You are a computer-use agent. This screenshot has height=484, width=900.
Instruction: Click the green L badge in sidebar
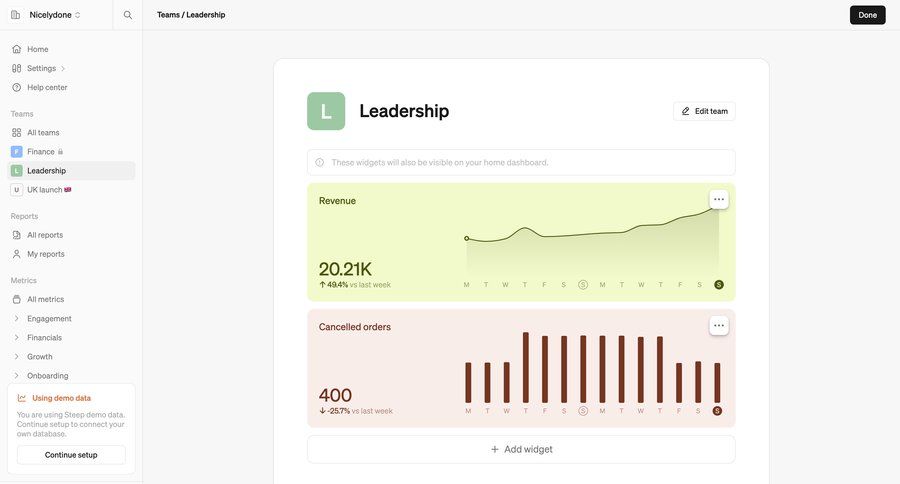click(x=17, y=171)
